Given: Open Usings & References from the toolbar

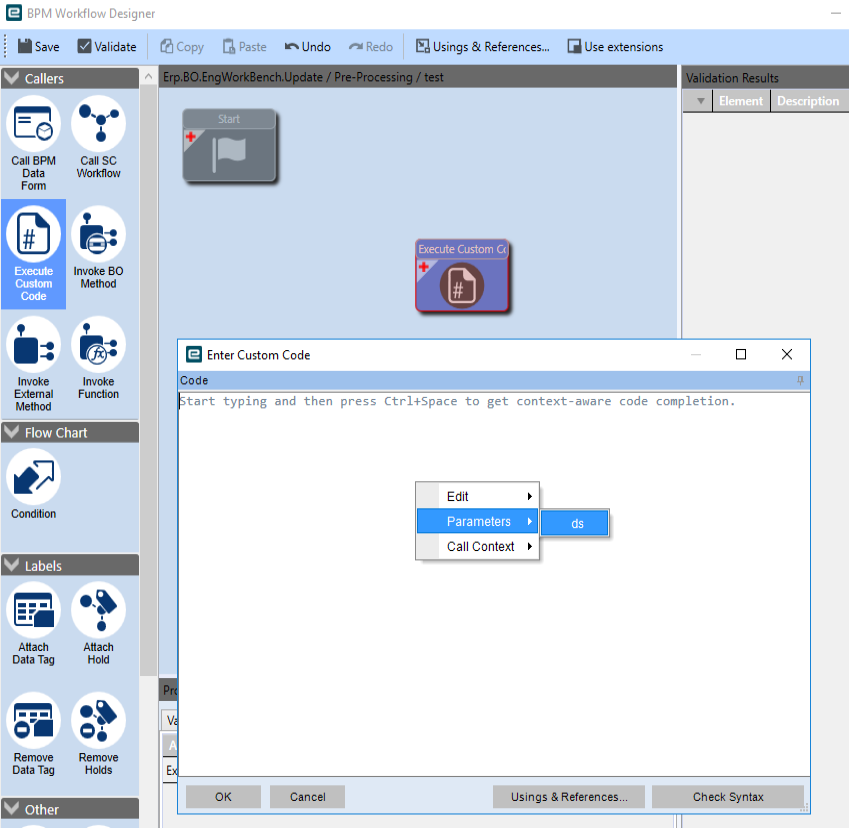Looking at the screenshot, I should 482,47.
